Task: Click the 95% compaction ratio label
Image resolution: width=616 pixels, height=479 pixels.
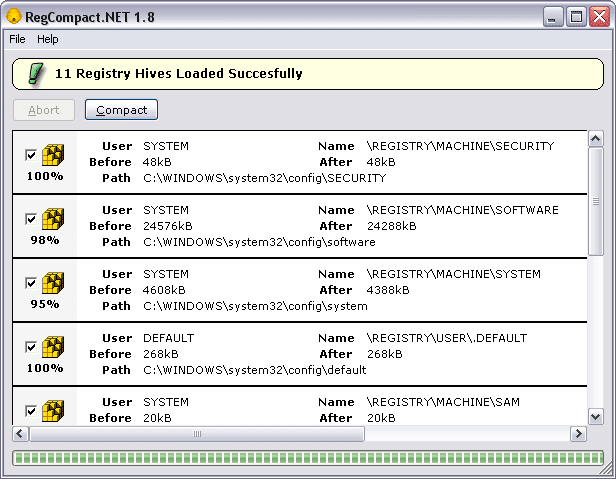Action: 45,304
